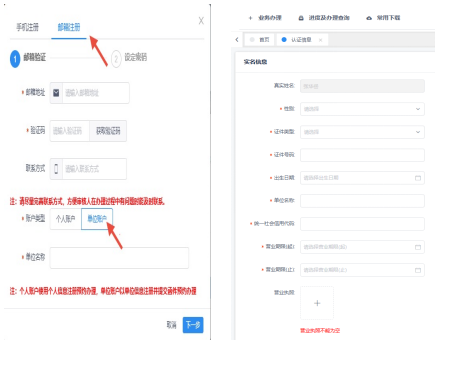The image size is (453, 373).
Task: Click the red 营业执照不能为空 error text
Action: tap(320, 331)
